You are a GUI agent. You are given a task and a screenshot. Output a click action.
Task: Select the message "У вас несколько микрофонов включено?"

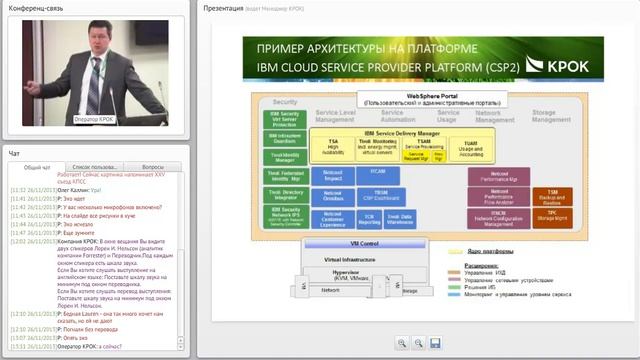[86, 207]
